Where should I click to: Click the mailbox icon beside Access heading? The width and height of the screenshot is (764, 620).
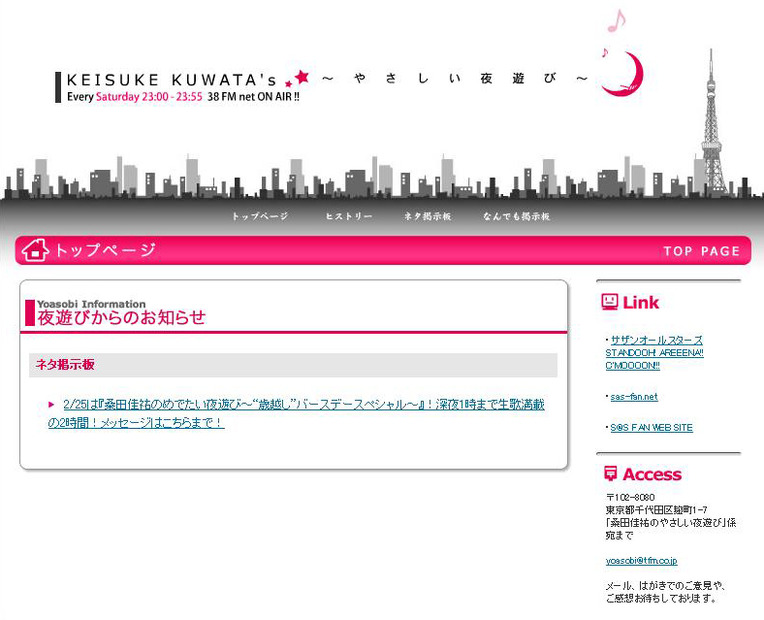610,473
